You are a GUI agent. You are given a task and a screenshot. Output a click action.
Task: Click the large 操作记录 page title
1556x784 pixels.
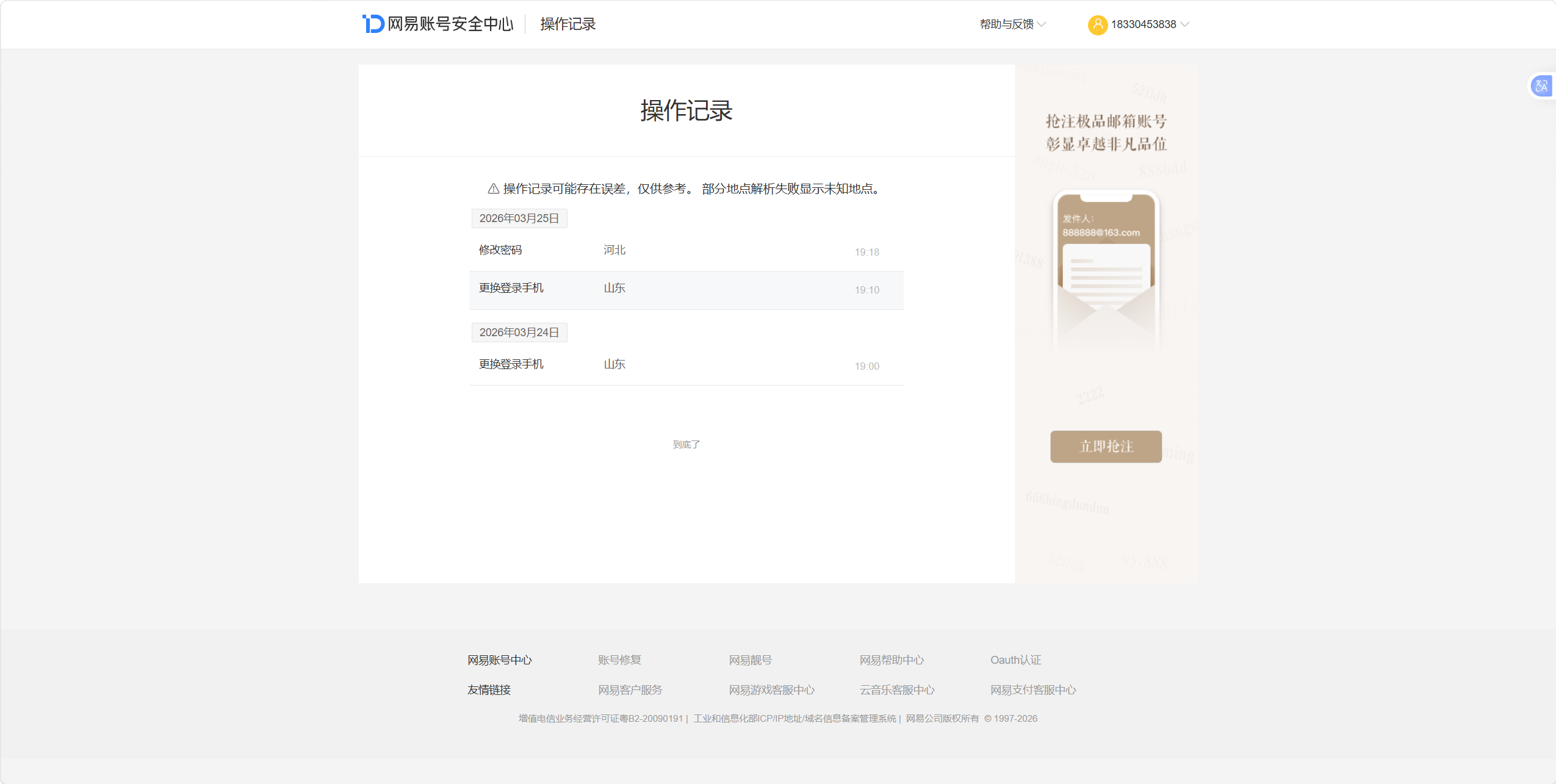click(686, 110)
